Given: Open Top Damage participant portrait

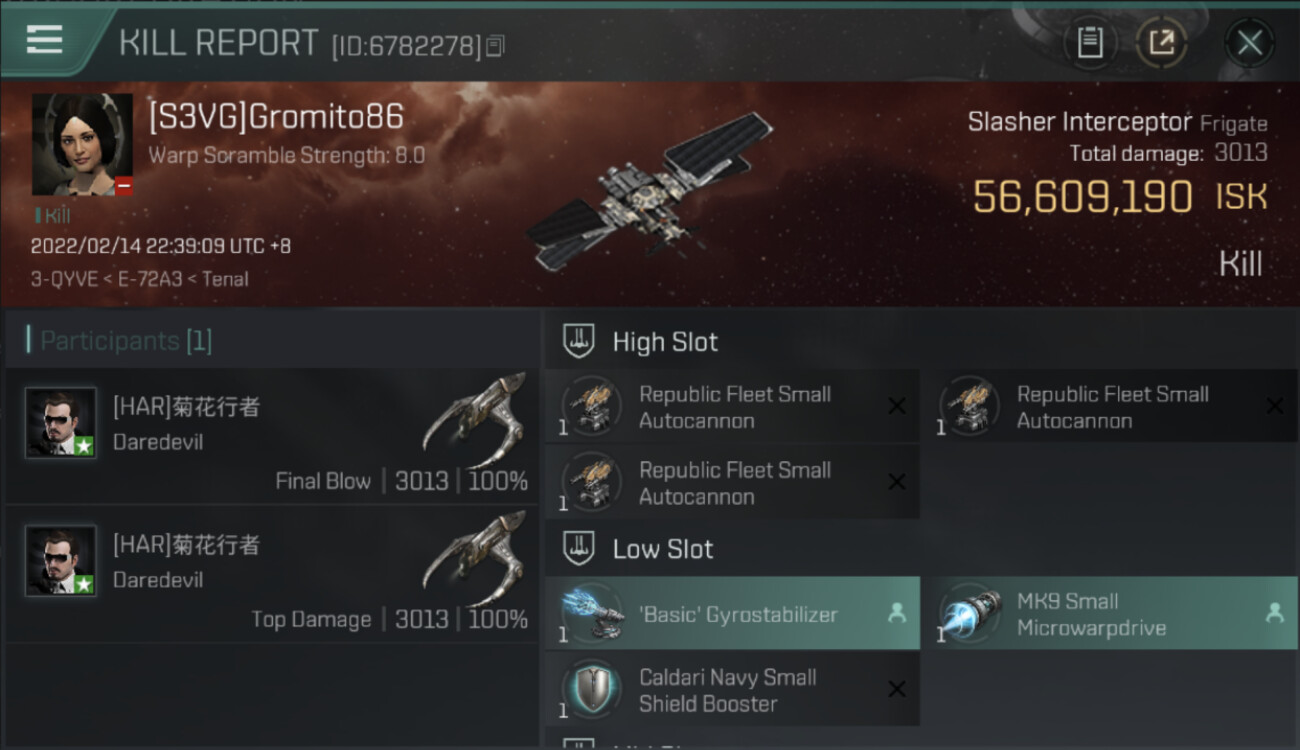Looking at the screenshot, I should click(61, 561).
